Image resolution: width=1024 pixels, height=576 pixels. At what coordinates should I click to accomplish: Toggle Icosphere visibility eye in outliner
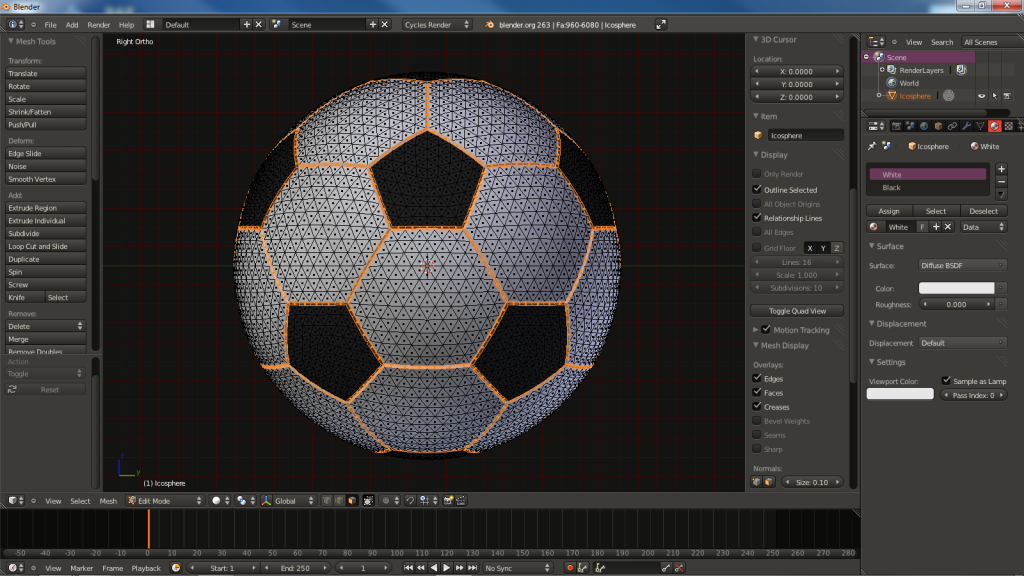tap(982, 96)
